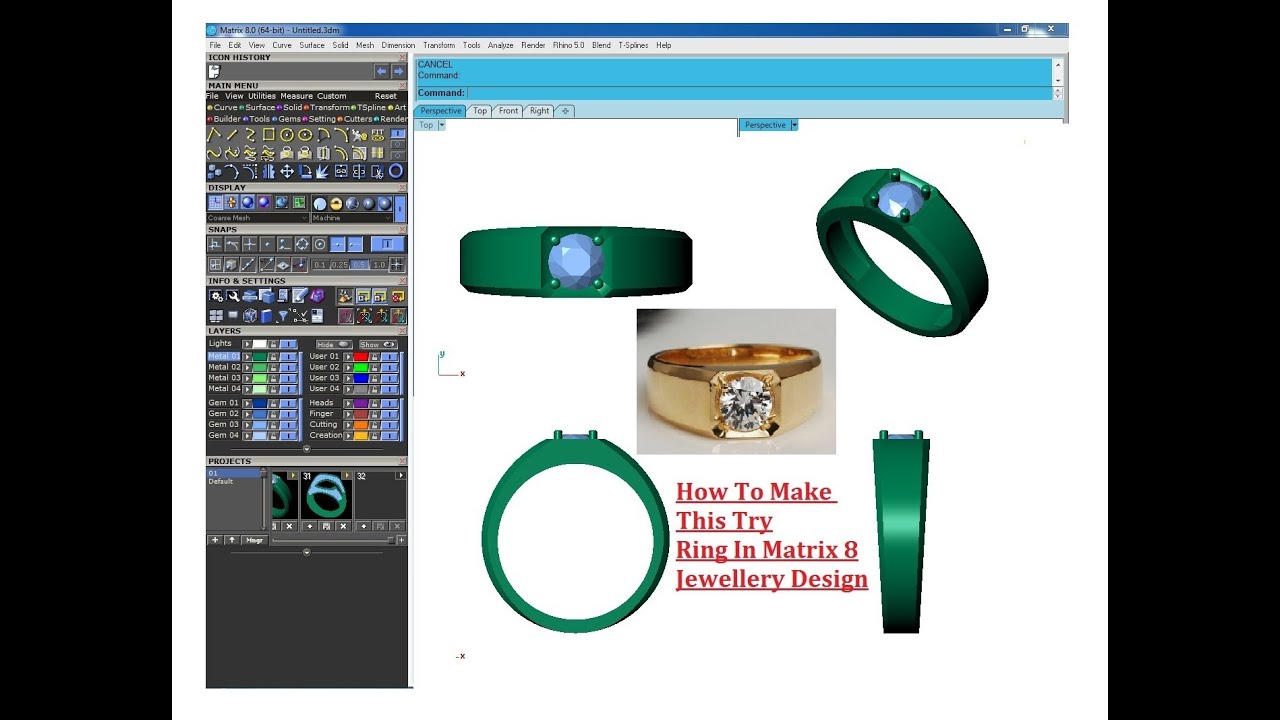
Task: Click the boolean cubes icon
Action: (215, 171)
